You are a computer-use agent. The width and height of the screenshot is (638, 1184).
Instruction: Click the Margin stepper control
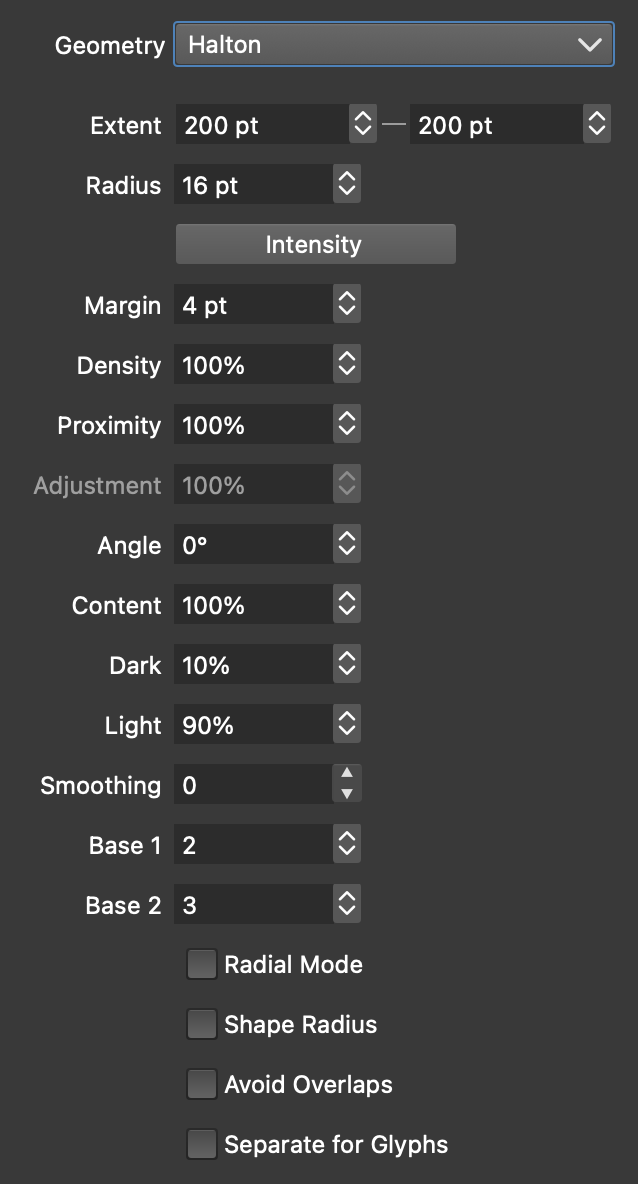coord(347,305)
